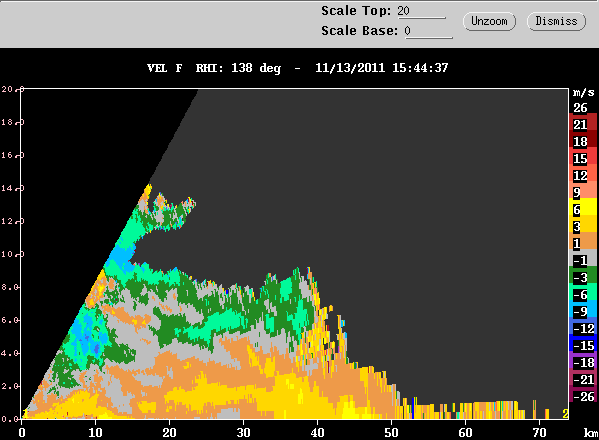This screenshot has width=599, height=440.
Task: Click the m/s units label
Action: [584, 93]
